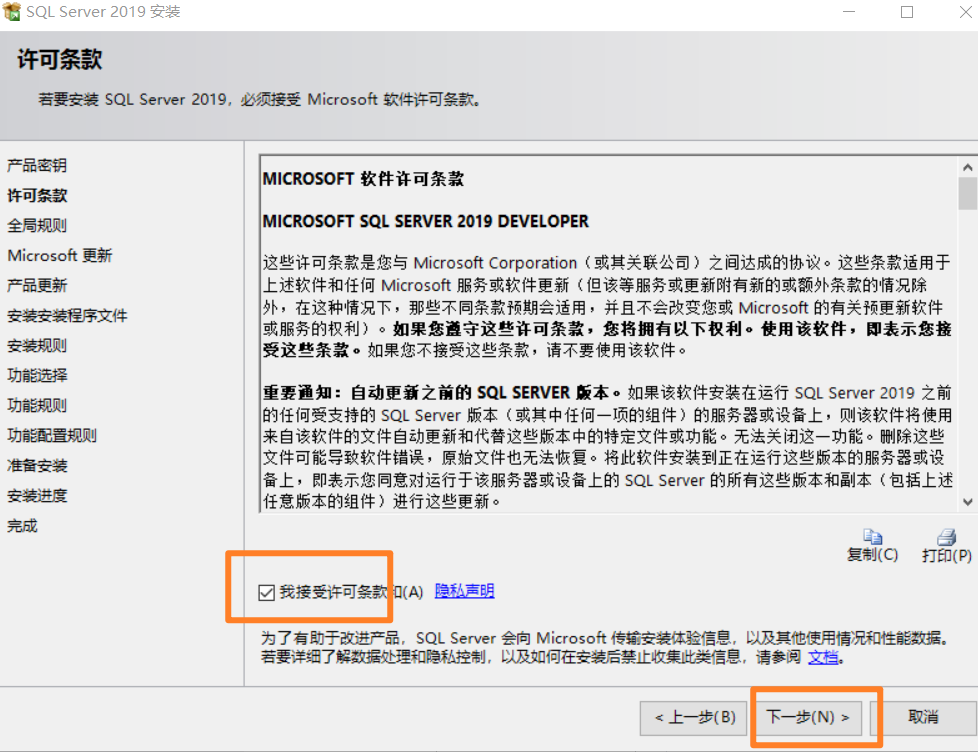Click the 下一步(N) button

click(x=808, y=718)
